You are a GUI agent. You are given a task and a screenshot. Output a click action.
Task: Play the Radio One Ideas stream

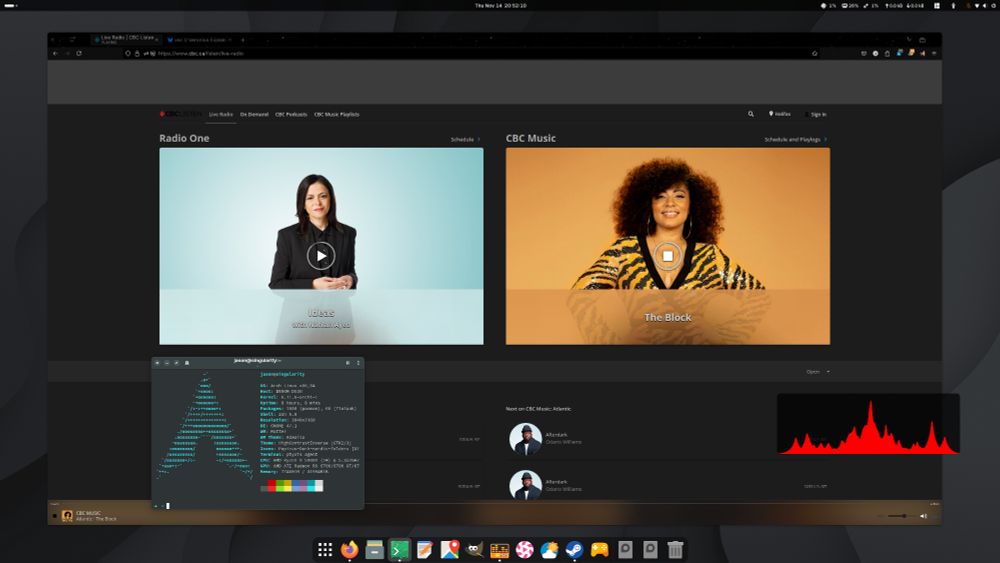click(x=320, y=256)
